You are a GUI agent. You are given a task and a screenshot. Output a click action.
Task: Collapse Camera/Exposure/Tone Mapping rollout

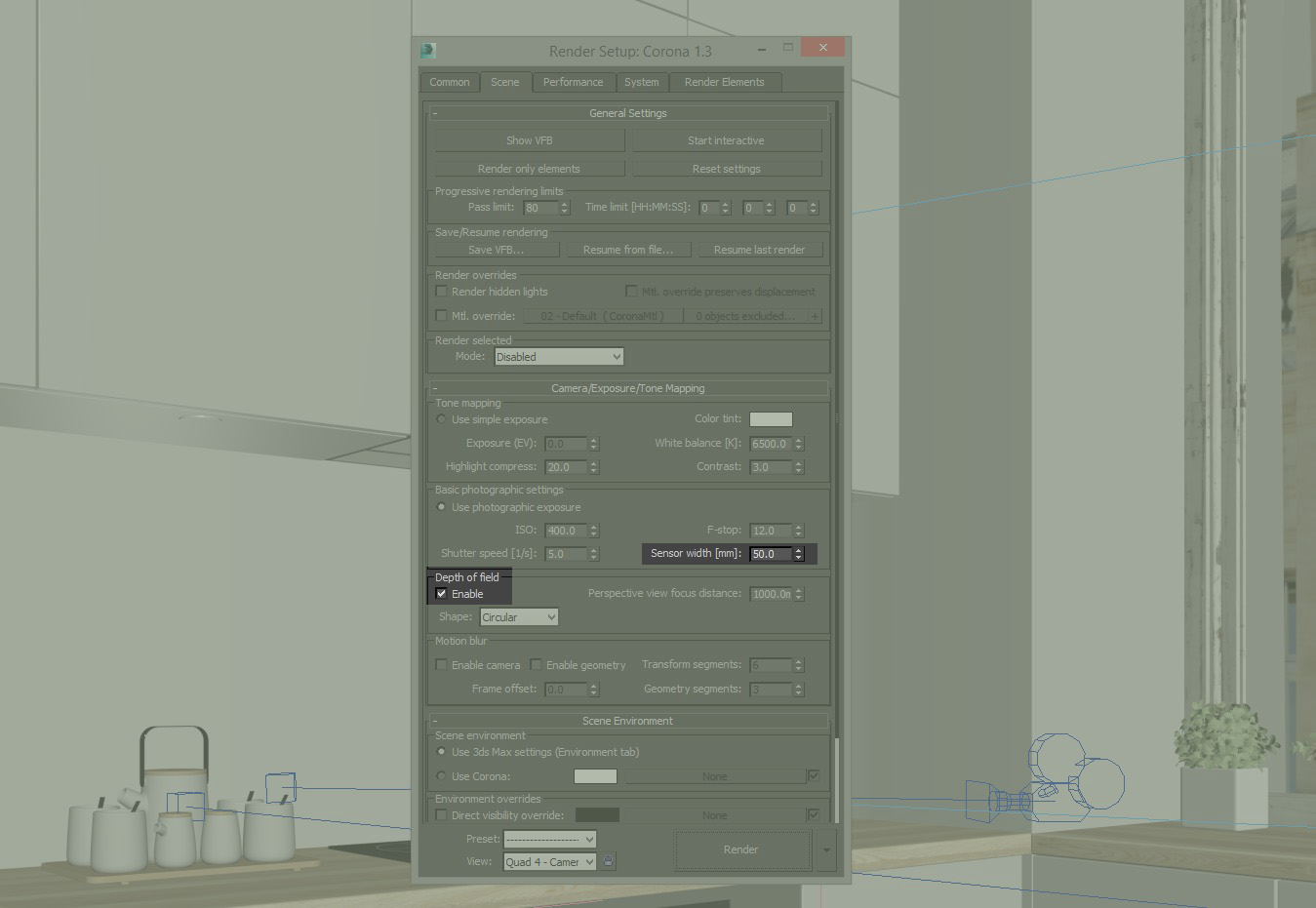627,388
